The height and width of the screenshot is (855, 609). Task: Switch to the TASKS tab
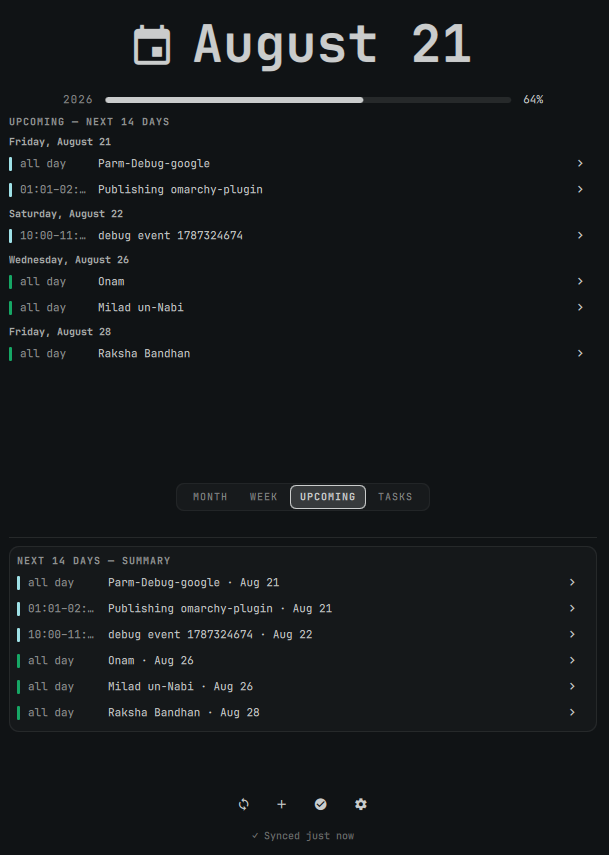(395, 497)
